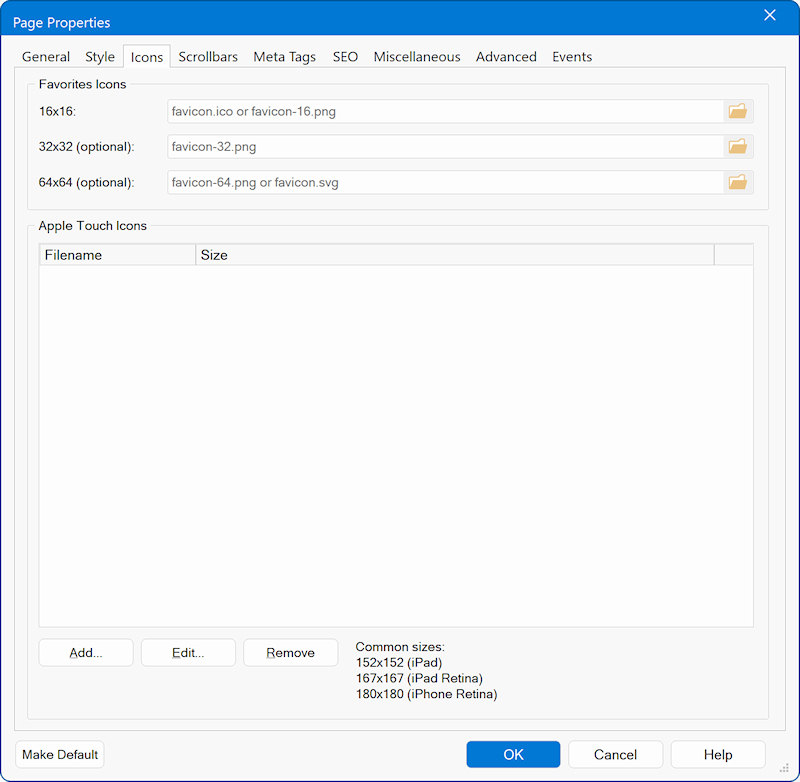Focus the 32x32 optional icon field
800x782 pixels.
tap(445, 147)
